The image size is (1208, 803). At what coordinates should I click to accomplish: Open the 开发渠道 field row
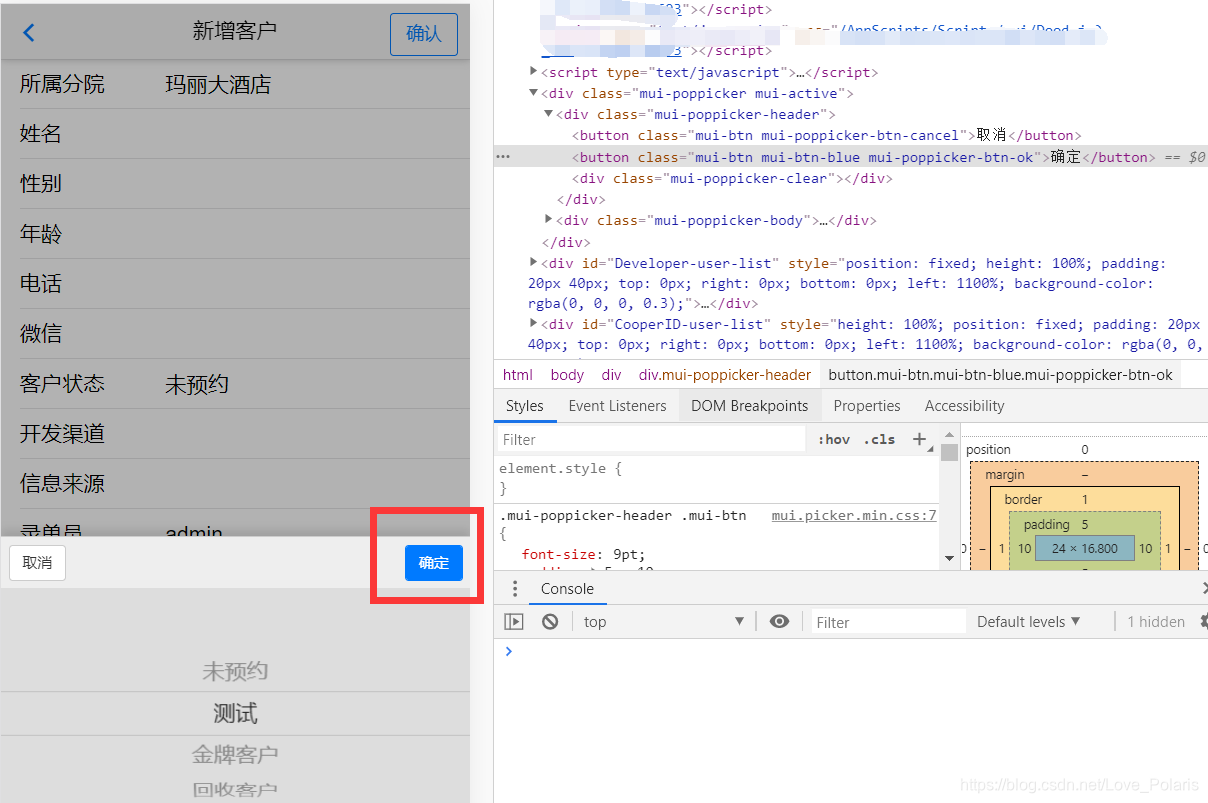235,434
